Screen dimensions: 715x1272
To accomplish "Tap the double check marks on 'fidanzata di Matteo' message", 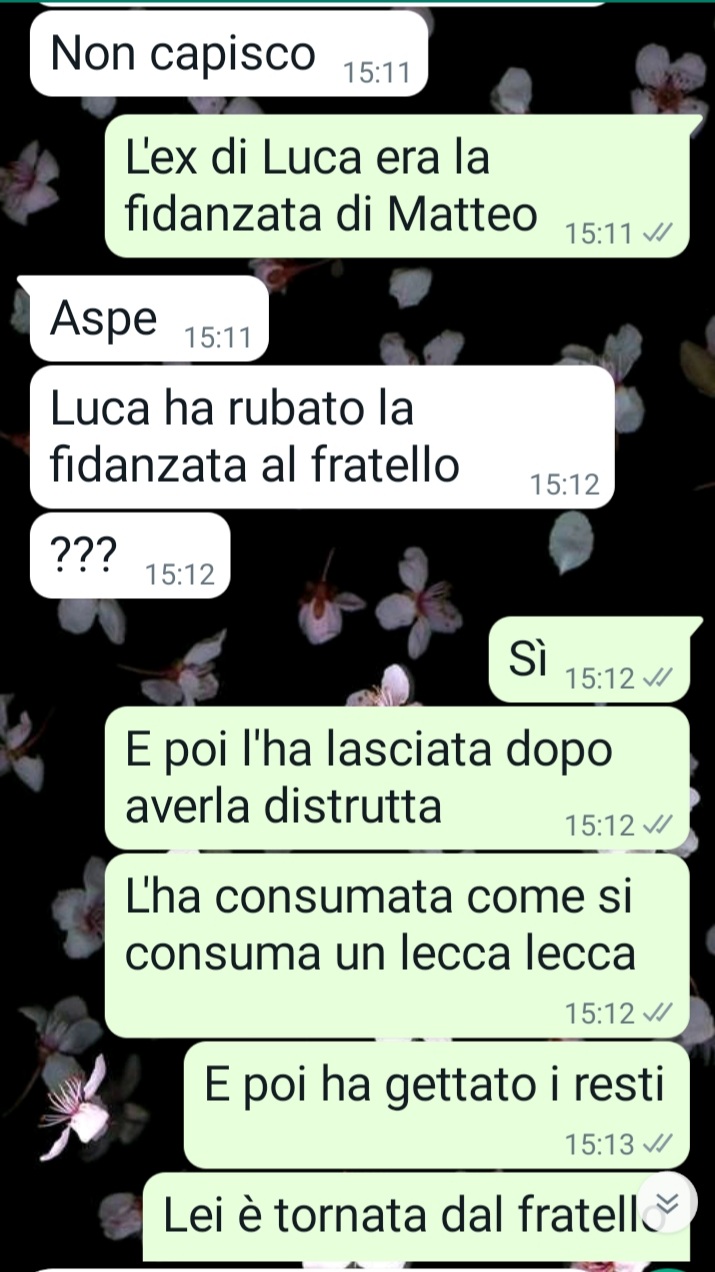I will (x=657, y=234).
